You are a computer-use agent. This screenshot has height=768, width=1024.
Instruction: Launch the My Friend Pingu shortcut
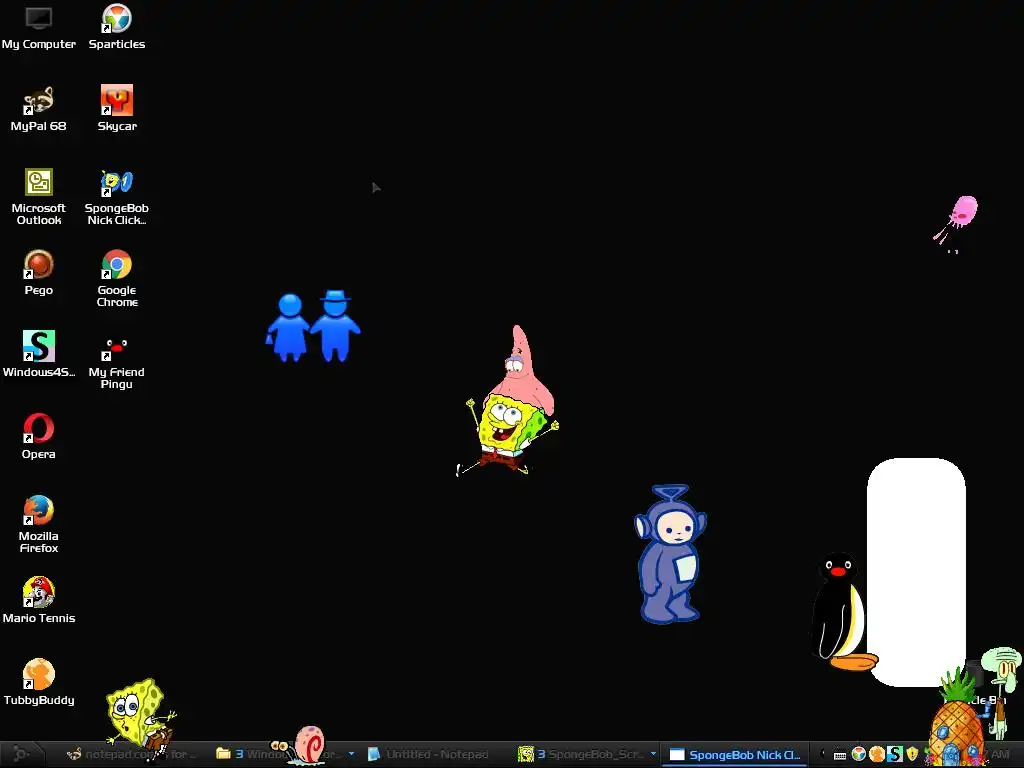117,361
